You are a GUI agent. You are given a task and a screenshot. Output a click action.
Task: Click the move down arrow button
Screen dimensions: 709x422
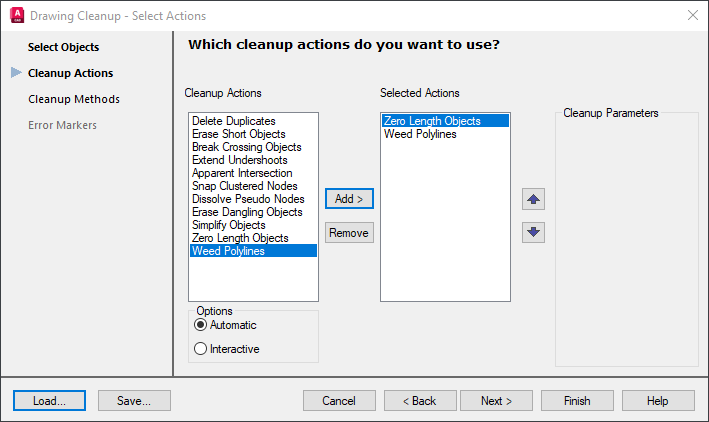(533, 232)
